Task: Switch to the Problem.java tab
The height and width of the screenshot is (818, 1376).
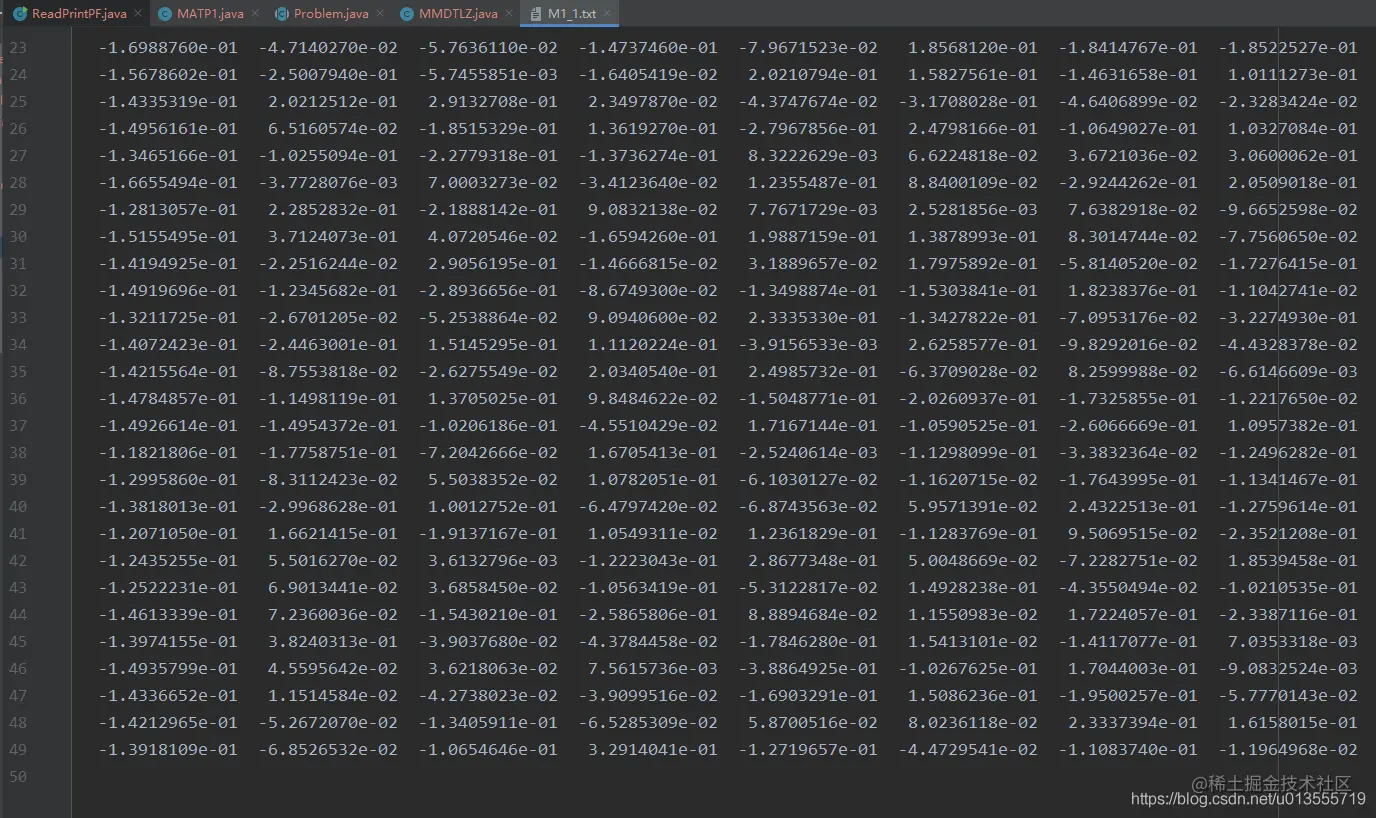Action: [330, 14]
